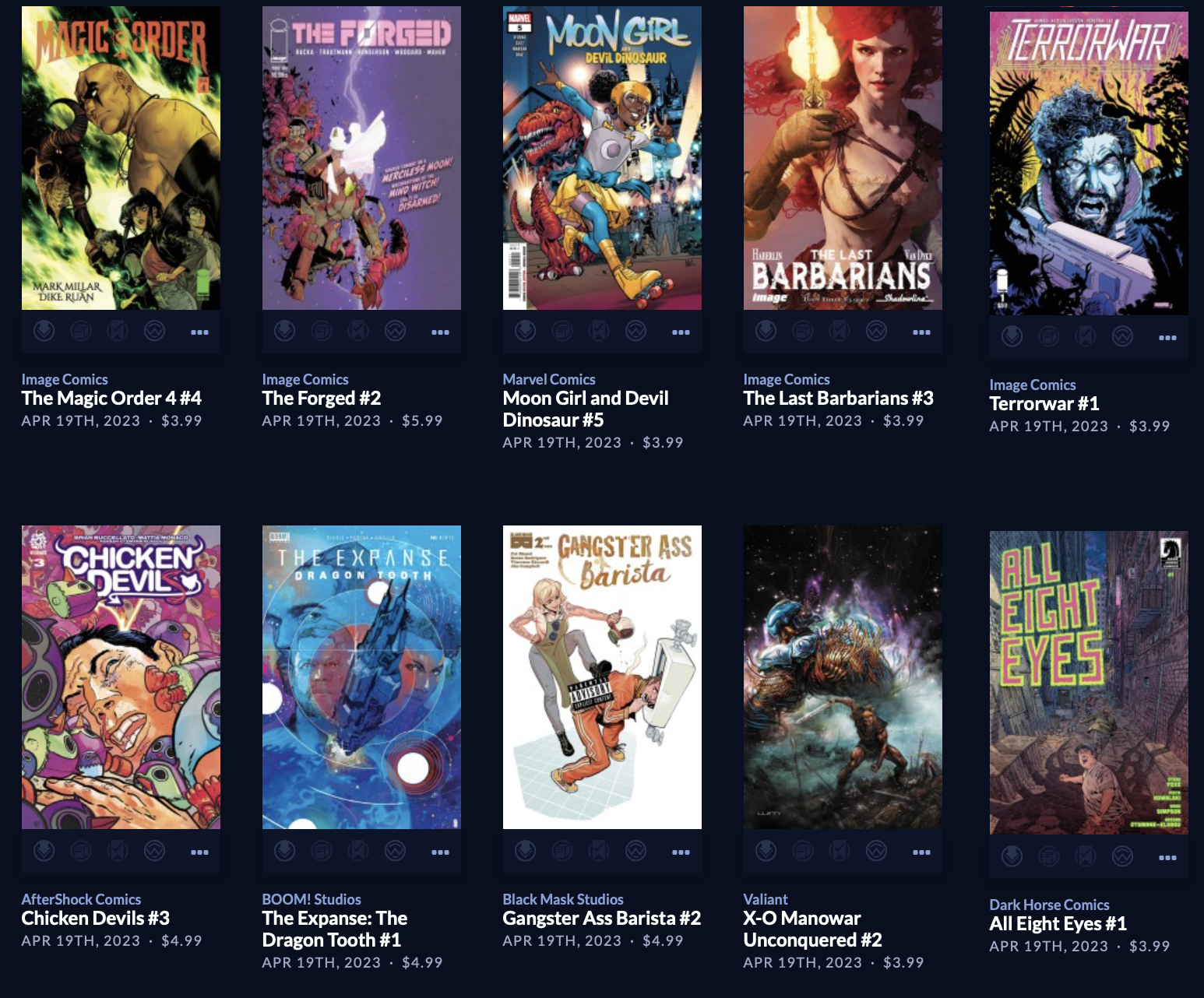The image size is (1204, 998).
Task: Open The Expanse Dragon Tooth cover image
Action: coord(361,677)
